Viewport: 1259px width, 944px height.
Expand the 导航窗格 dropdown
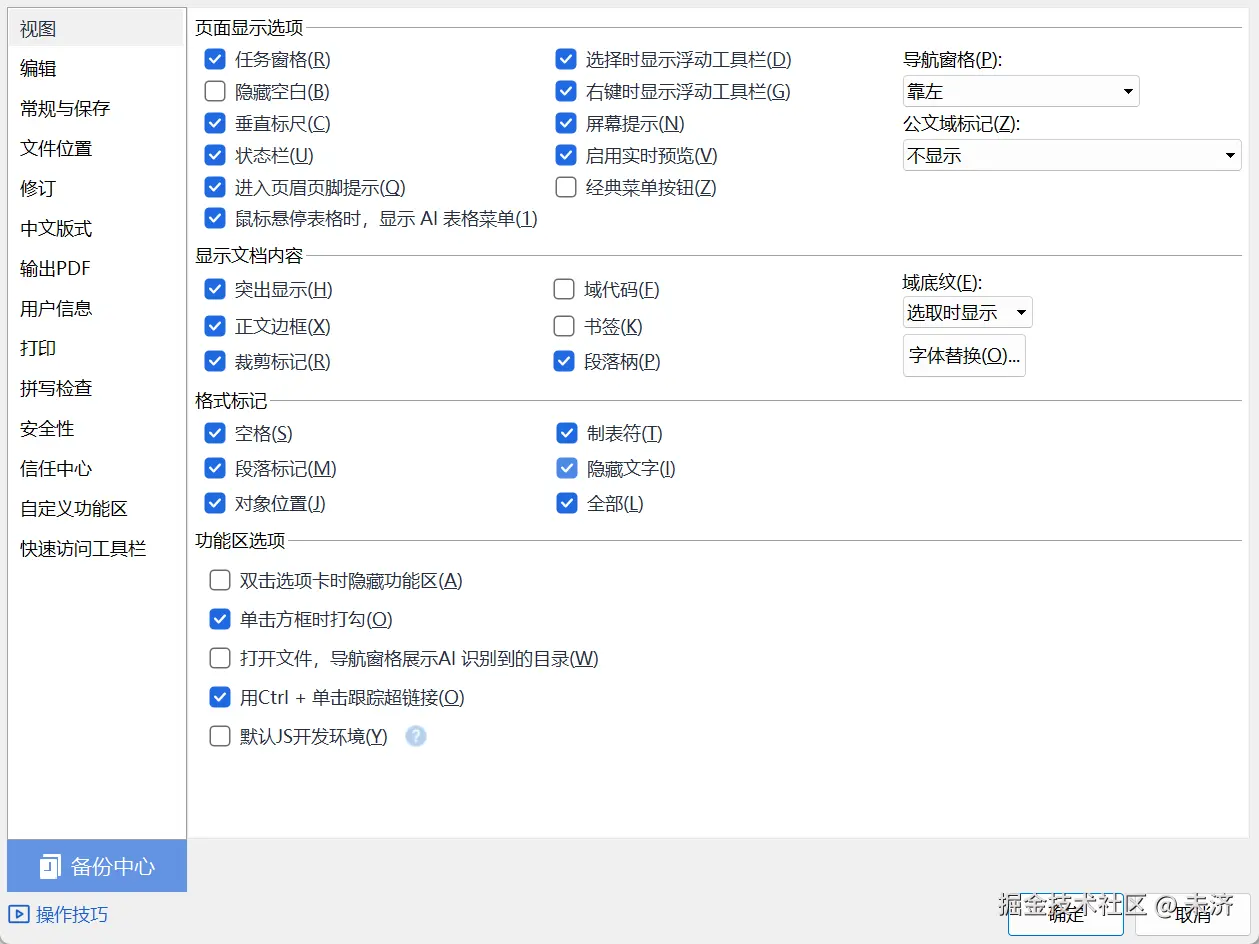[1021, 91]
